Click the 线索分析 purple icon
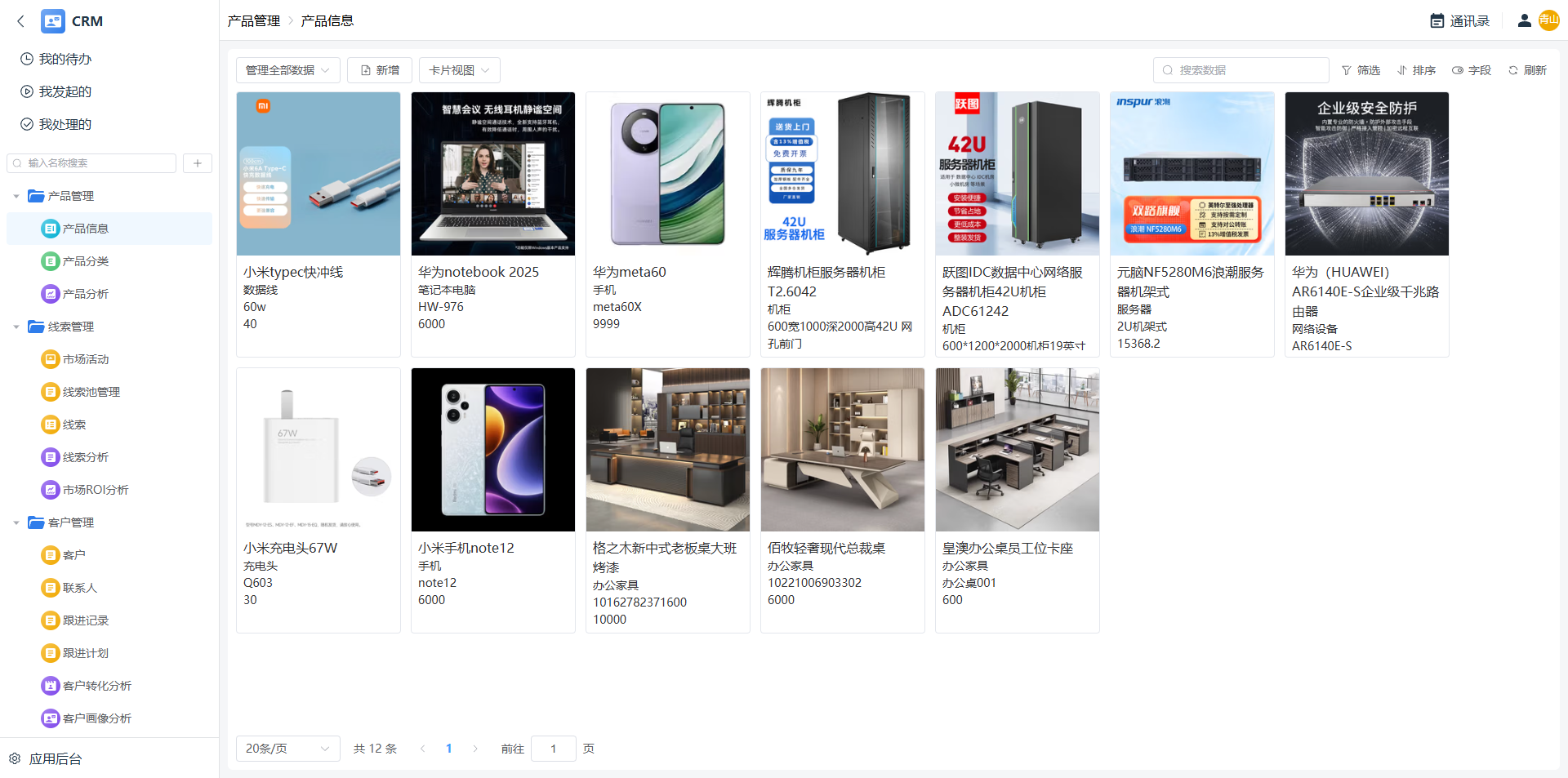Viewport: 1568px width, 778px height. pos(50,457)
